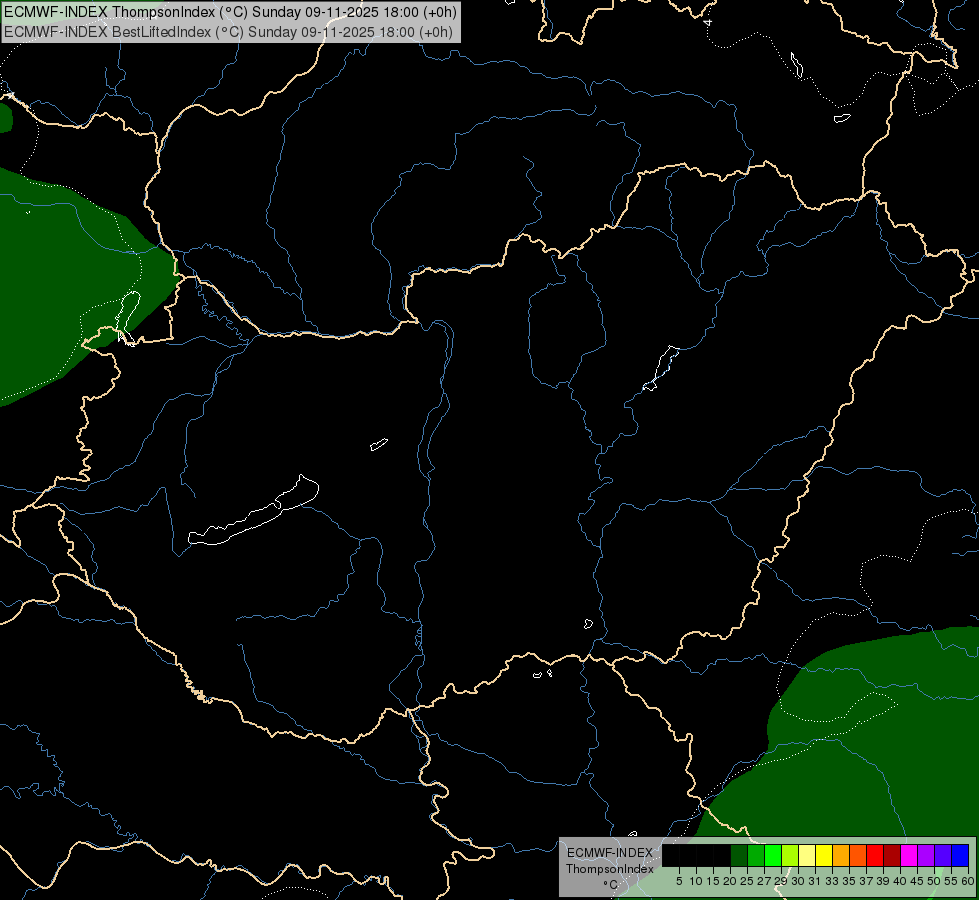Click the long narrow reservoir outline in northeast Hungary

click(x=661, y=368)
